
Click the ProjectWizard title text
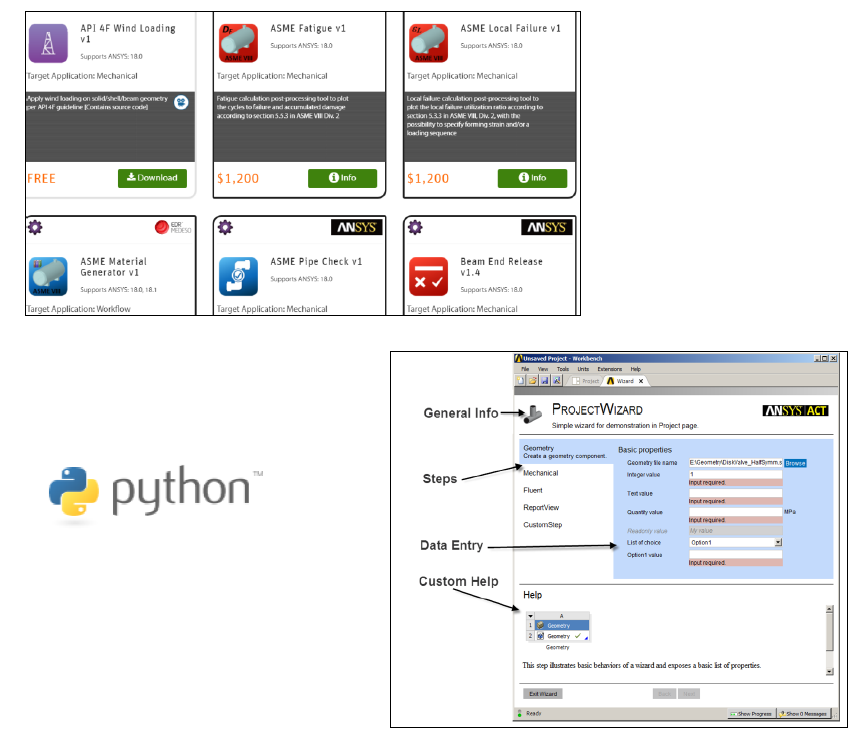pos(597,410)
